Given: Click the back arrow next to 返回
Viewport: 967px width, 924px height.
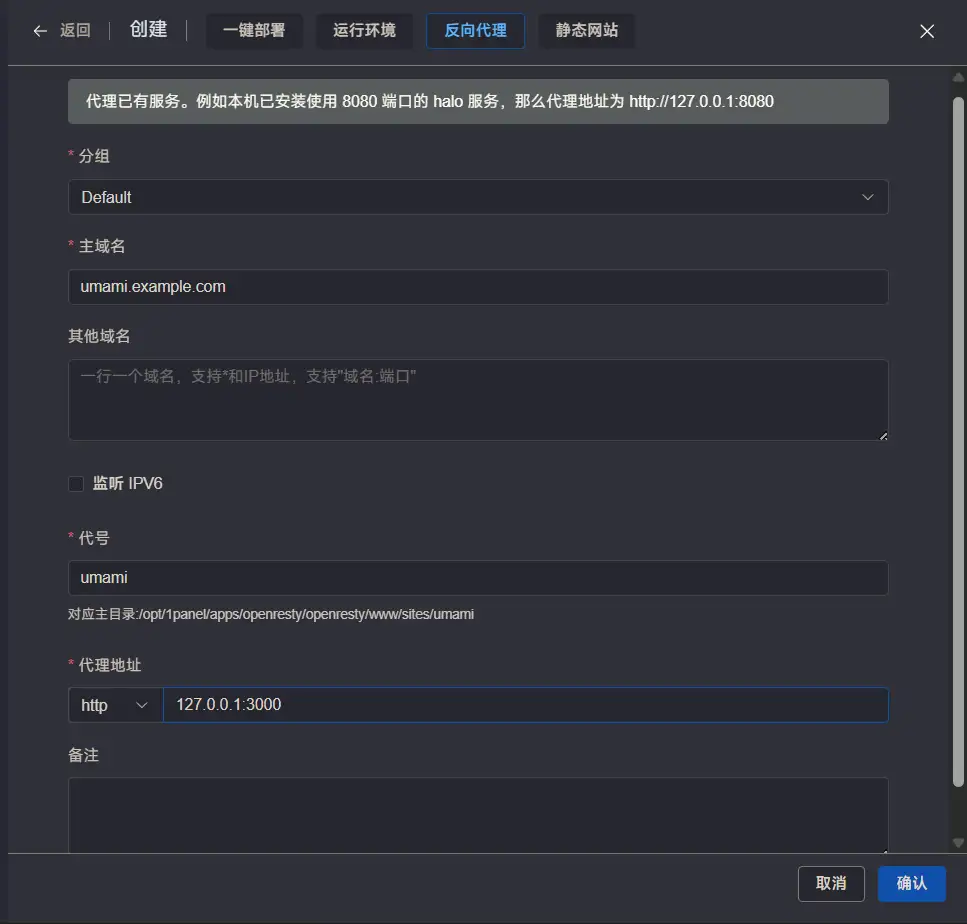Looking at the screenshot, I should click(40, 31).
